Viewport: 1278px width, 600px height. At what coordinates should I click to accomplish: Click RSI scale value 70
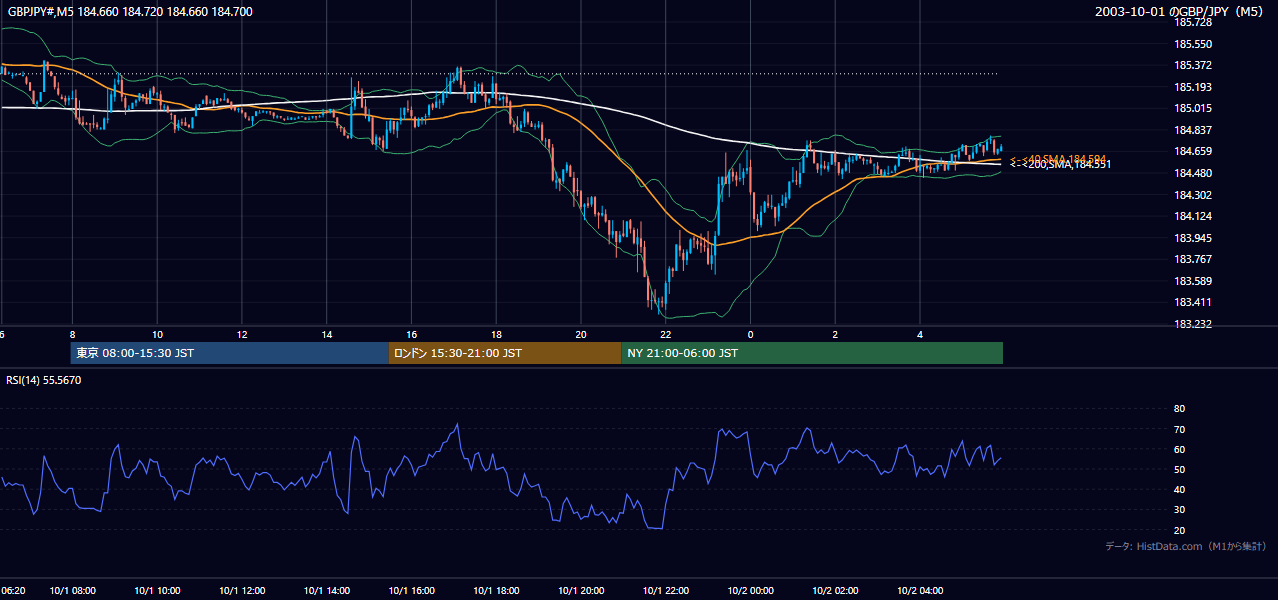[x=1179, y=429]
